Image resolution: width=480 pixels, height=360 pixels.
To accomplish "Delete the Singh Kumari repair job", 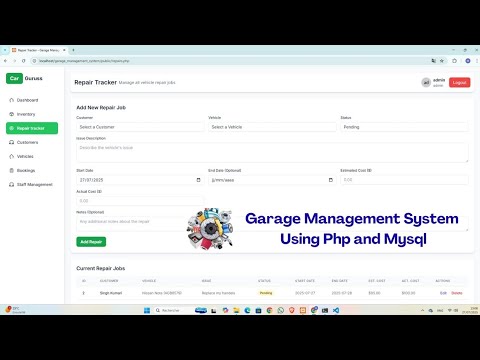I will point(457,293).
